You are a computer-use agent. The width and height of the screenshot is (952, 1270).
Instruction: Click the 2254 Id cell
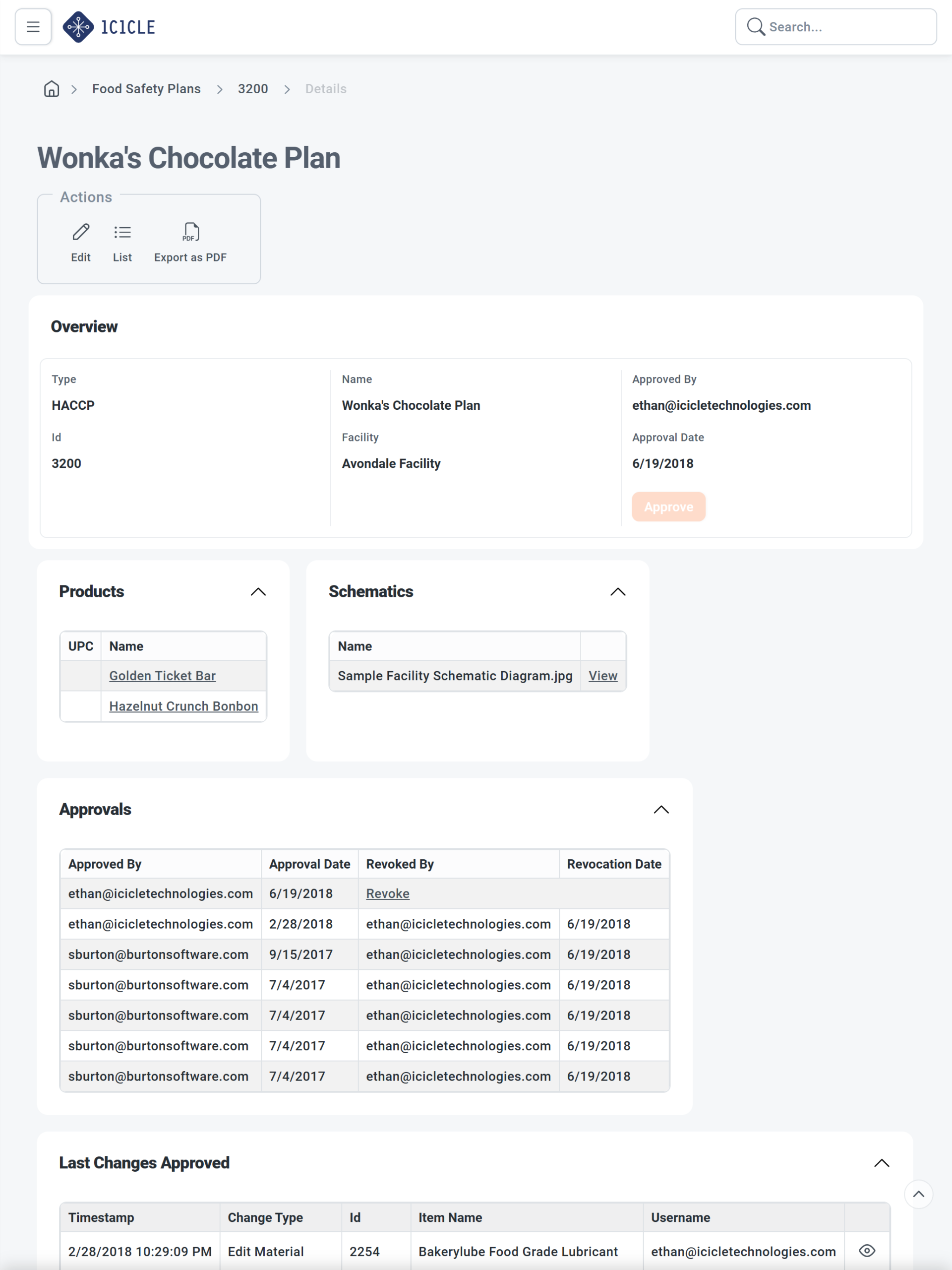pyautogui.click(x=376, y=1252)
